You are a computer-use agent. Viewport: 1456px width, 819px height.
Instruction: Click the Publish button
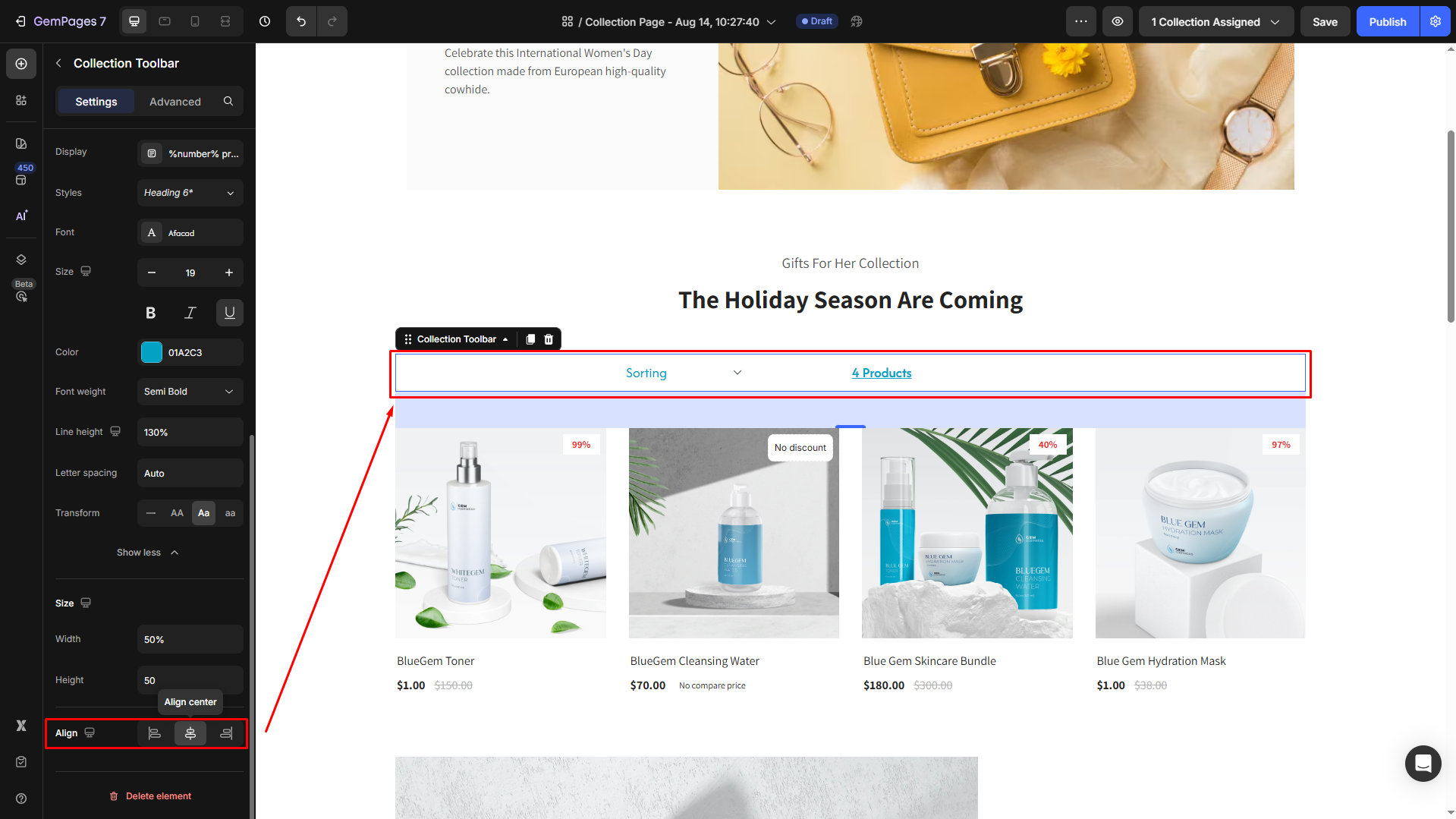pyautogui.click(x=1388, y=21)
